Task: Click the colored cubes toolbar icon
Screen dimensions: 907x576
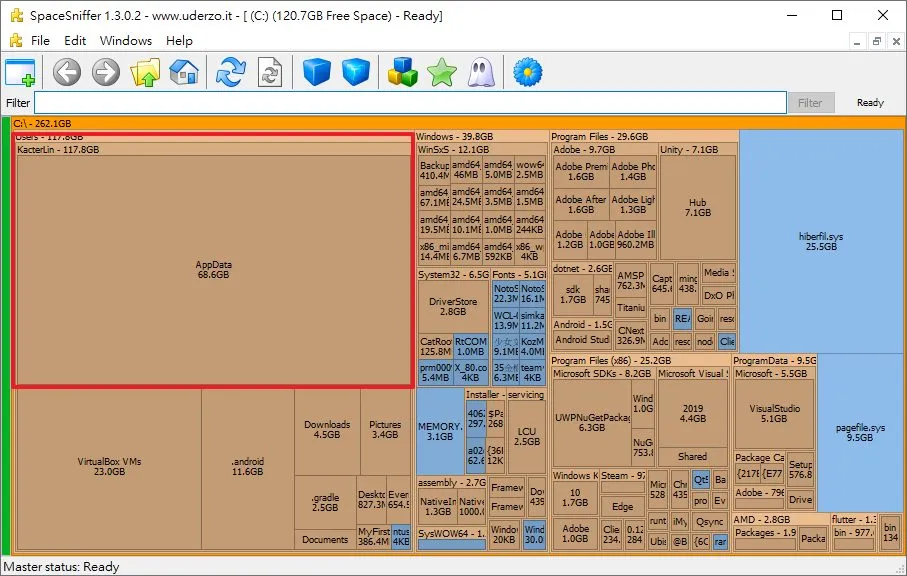Action: pyautogui.click(x=403, y=73)
